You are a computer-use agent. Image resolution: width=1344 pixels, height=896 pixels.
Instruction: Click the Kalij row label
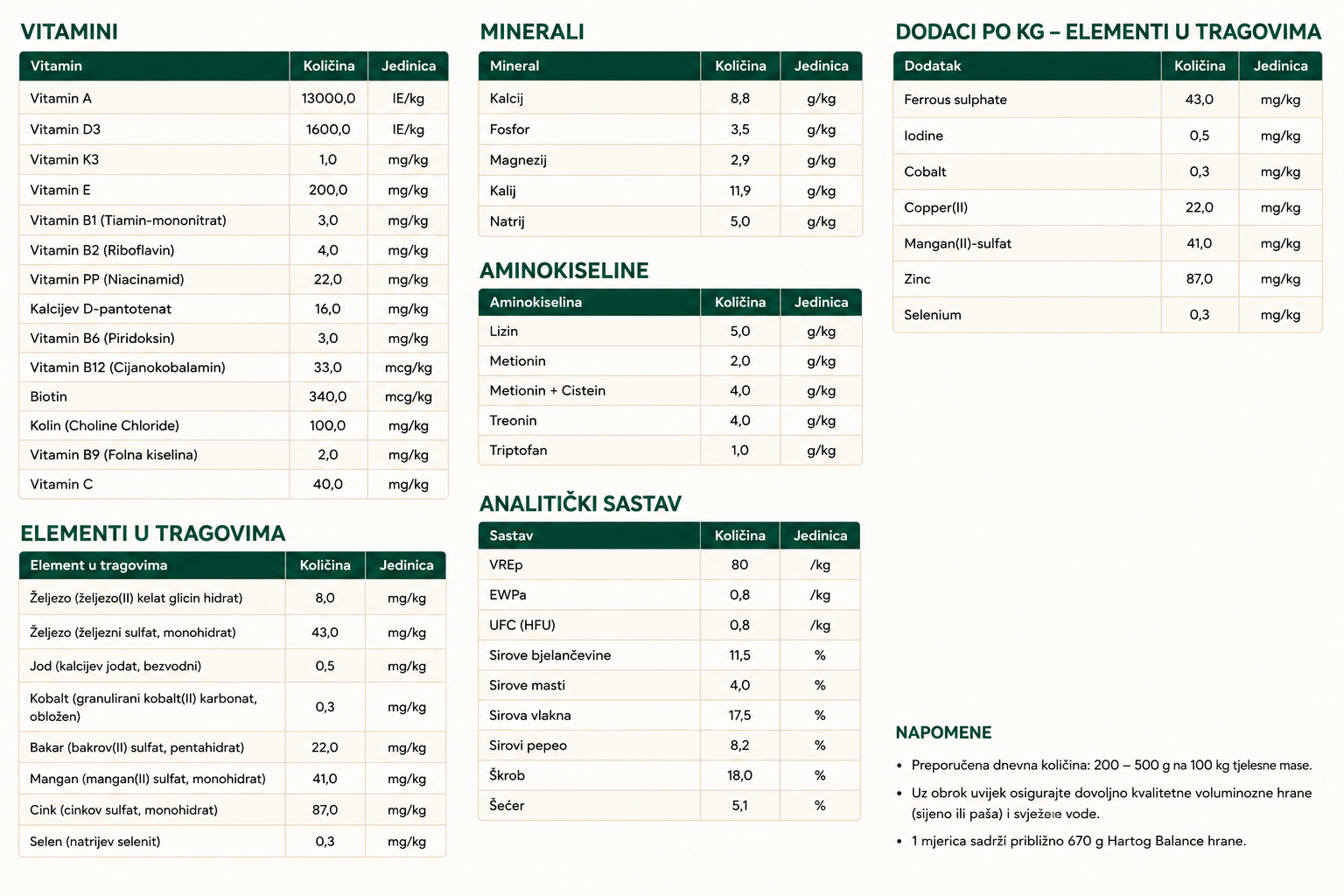(503, 191)
